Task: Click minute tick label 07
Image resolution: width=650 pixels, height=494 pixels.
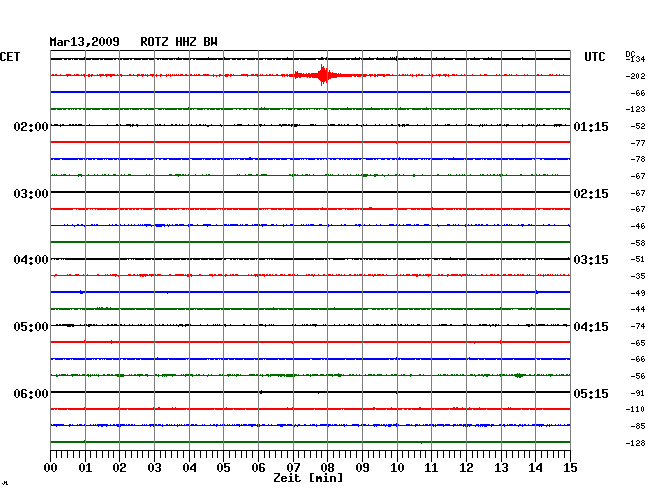Action: click(293, 468)
